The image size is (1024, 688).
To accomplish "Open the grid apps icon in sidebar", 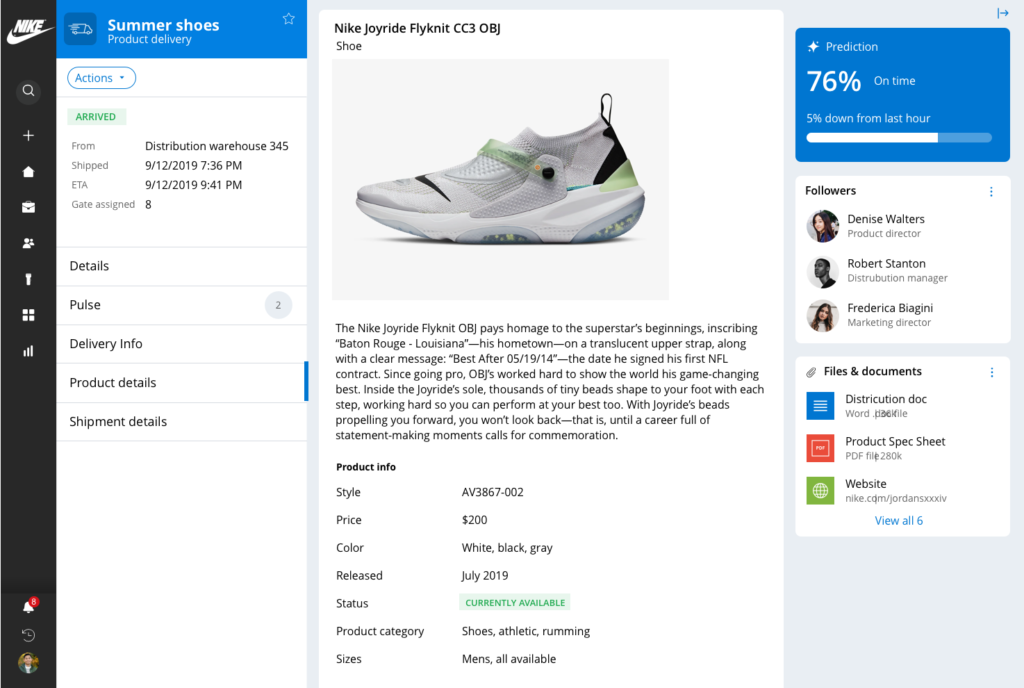I will click(x=28, y=315).
